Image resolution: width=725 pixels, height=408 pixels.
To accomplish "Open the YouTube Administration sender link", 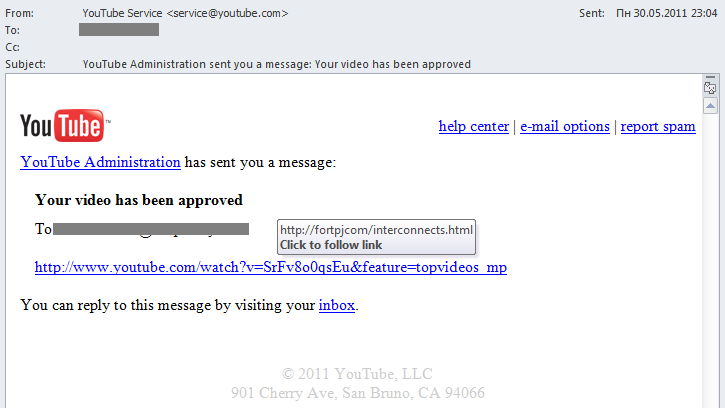I will (x=100, y=162).
